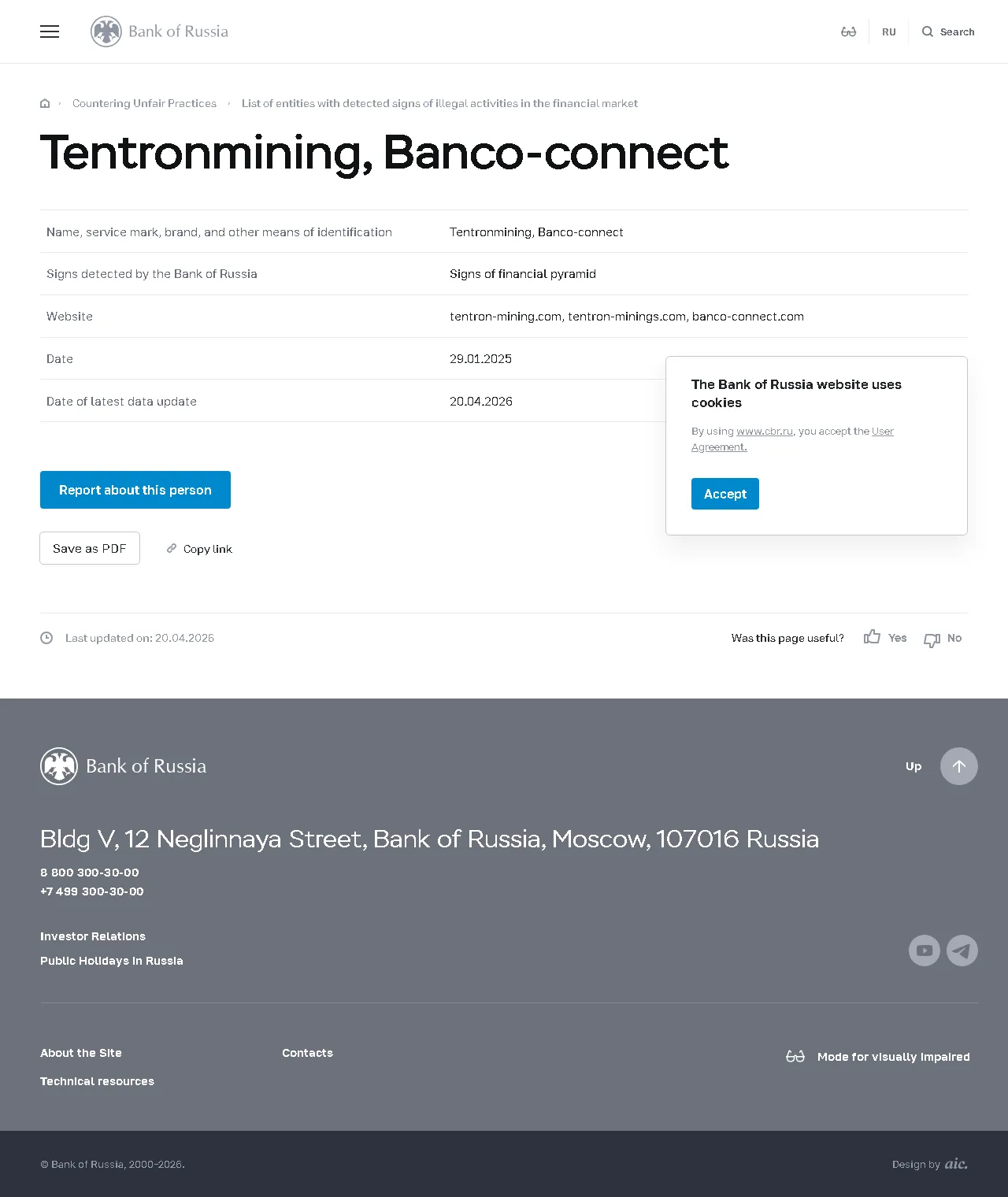This screenshot has height=1197, width=1008.
Task: Switch language to RU
Action: tap(889, 32)
